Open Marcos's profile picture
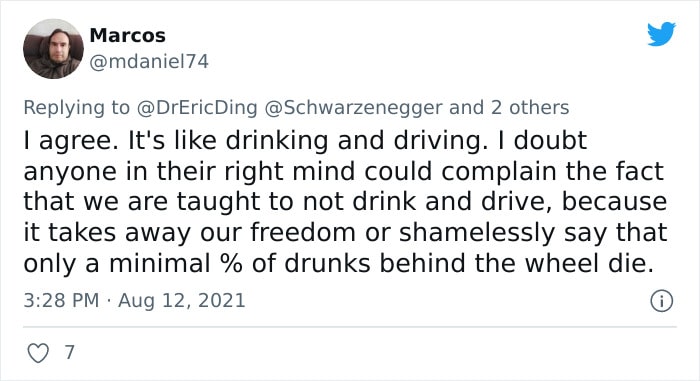The width and height of the screenshot is (700, 381). 53,49
